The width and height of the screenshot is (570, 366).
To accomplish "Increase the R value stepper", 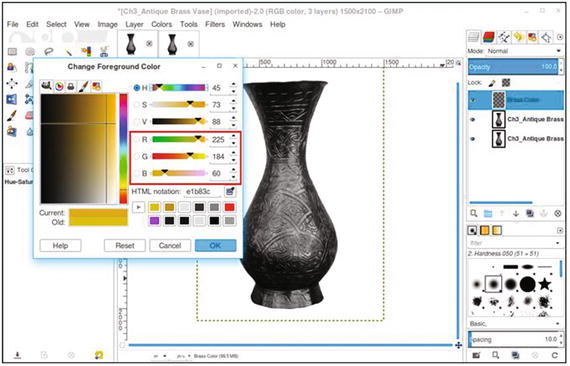I will pyautogui.click(x=234, y=136).
